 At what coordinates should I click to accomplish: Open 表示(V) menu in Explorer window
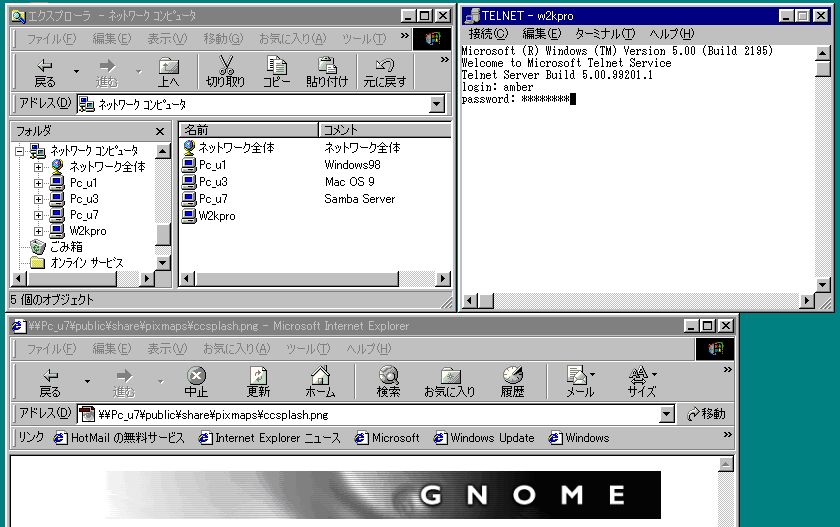click(167, 39)
